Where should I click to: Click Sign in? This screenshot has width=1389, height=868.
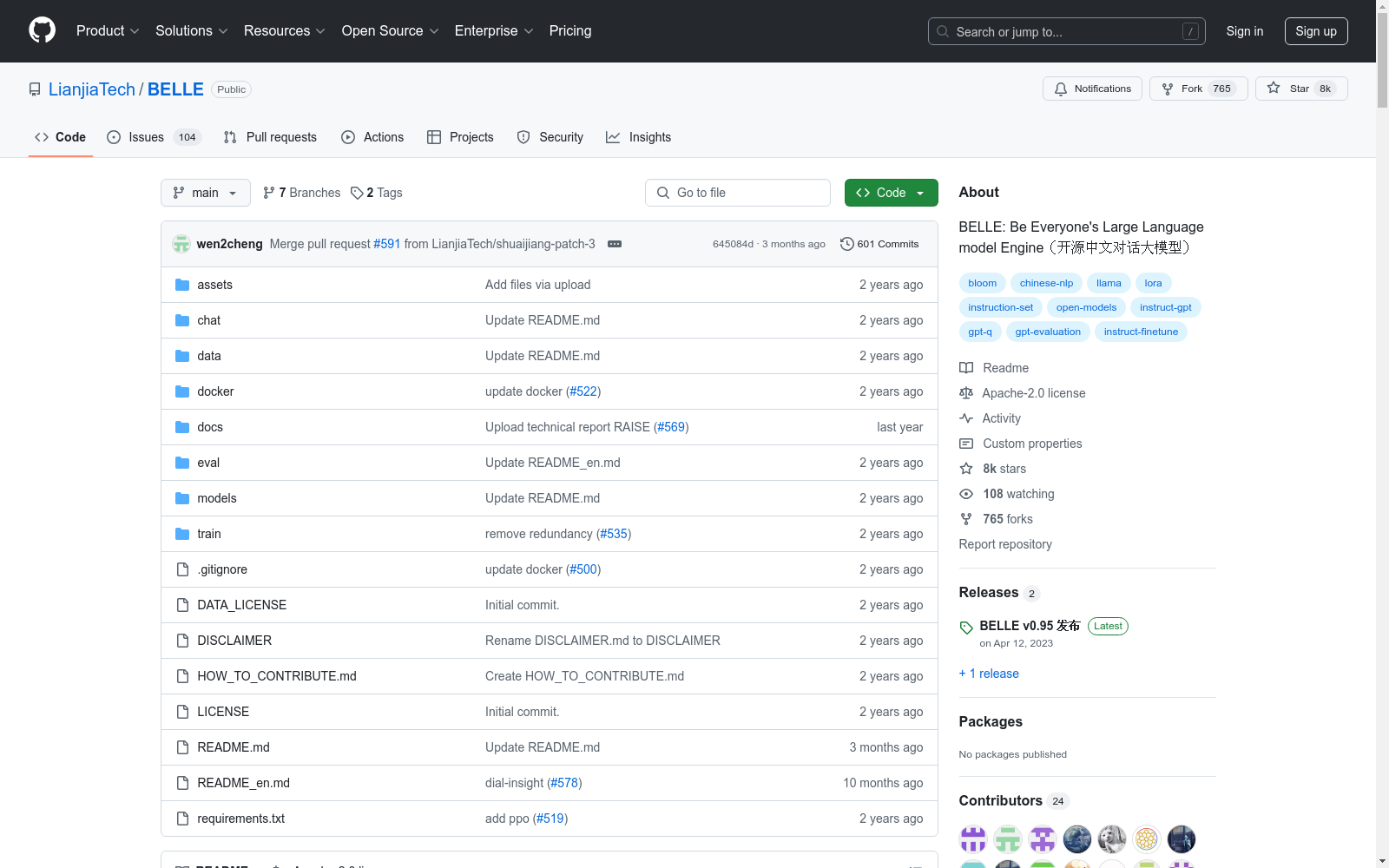[x=1244, y=31]
